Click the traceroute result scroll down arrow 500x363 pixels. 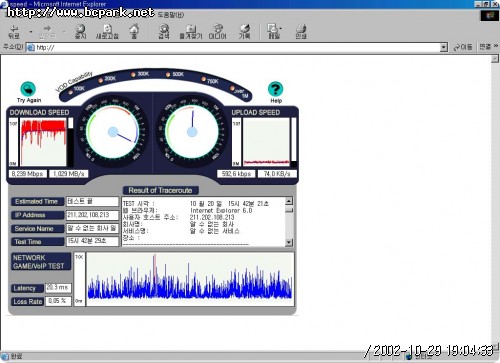pos(289,242)
